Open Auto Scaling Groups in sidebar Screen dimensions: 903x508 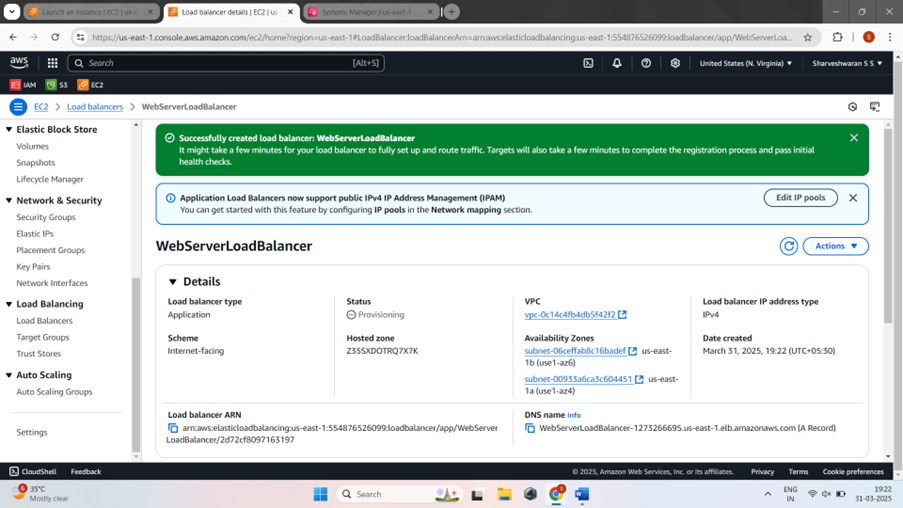pos(54,392)
